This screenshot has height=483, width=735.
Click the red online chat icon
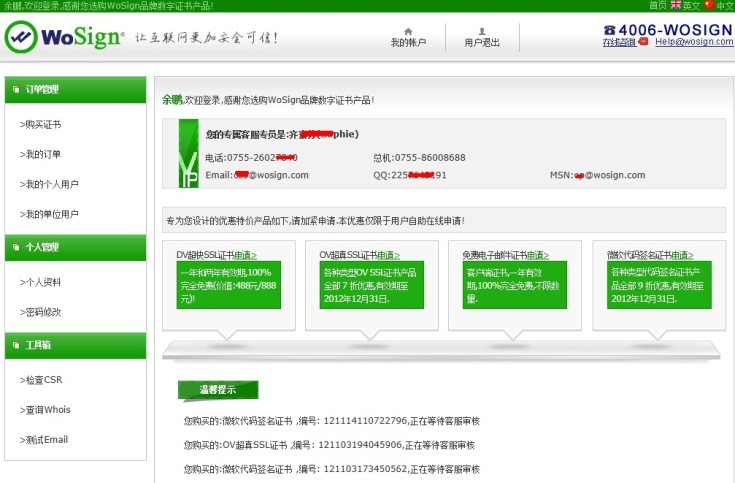click(642, 42)
